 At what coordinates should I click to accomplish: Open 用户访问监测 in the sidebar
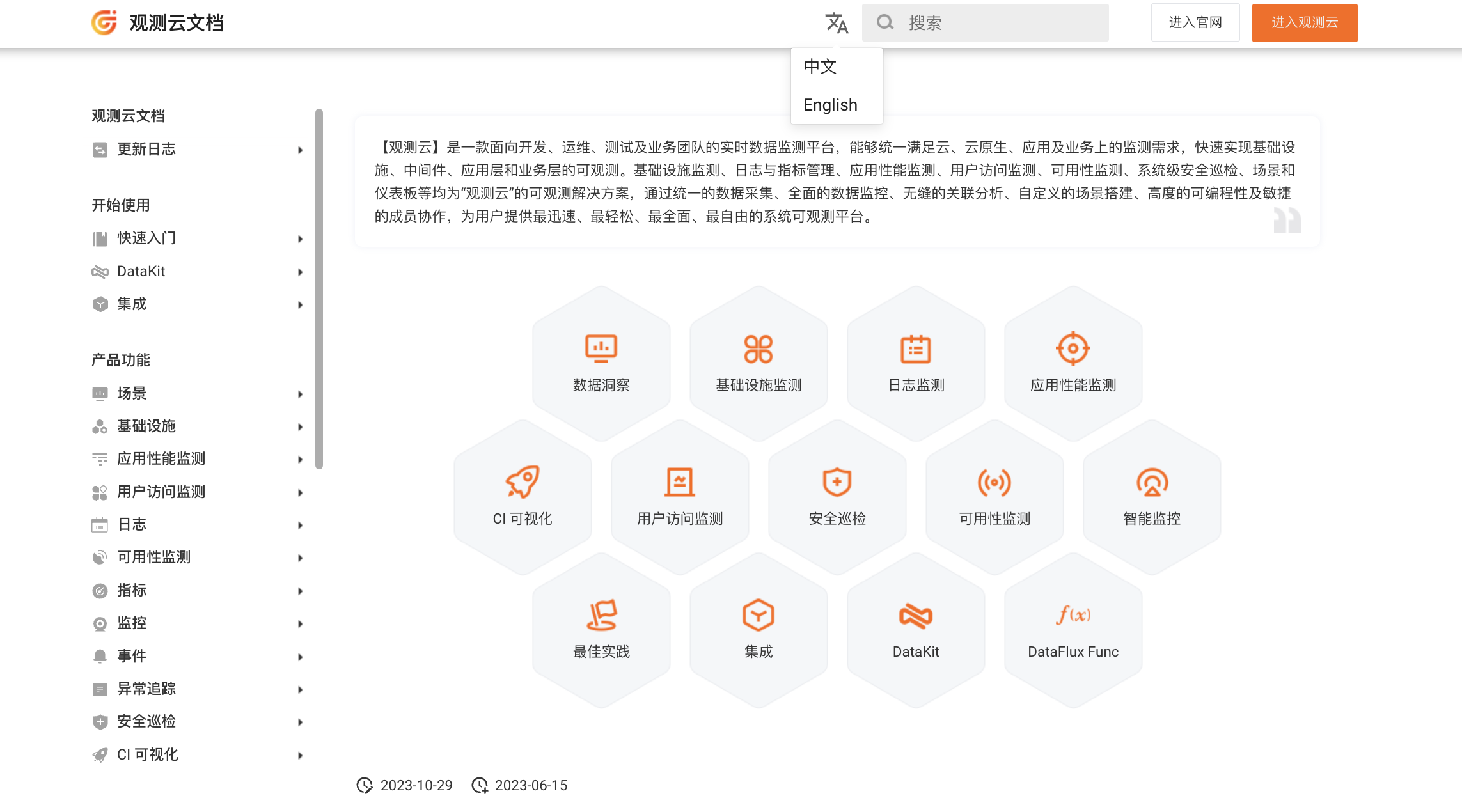[x=161, y=492]
